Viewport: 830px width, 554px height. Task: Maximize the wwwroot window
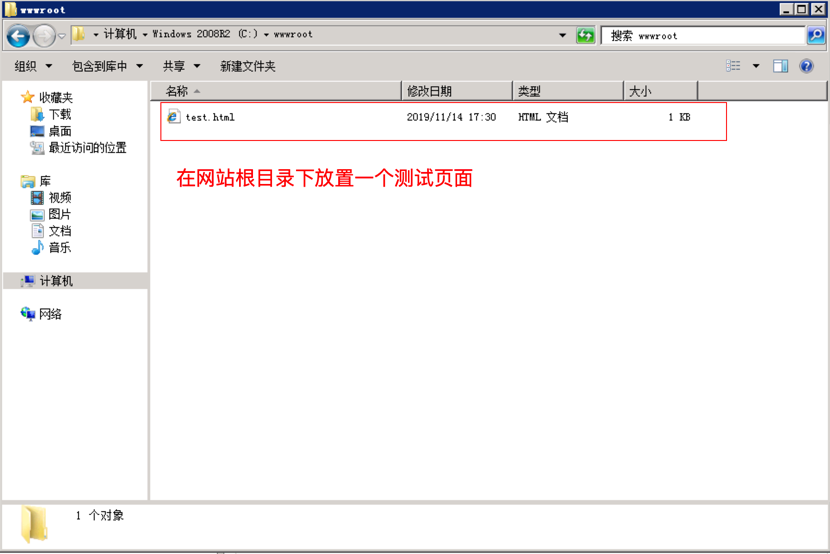[802, 9]
